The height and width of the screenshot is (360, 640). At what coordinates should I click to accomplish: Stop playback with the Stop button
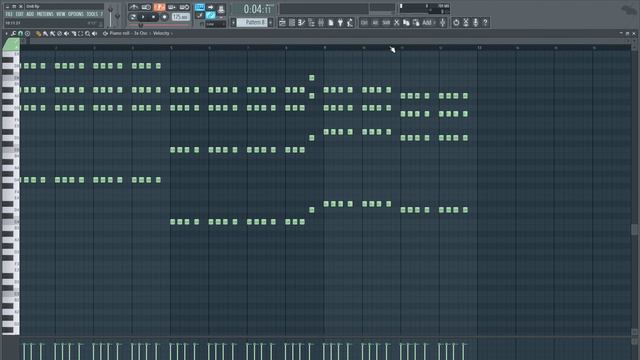pyautogui.click(x=153, y=17)
